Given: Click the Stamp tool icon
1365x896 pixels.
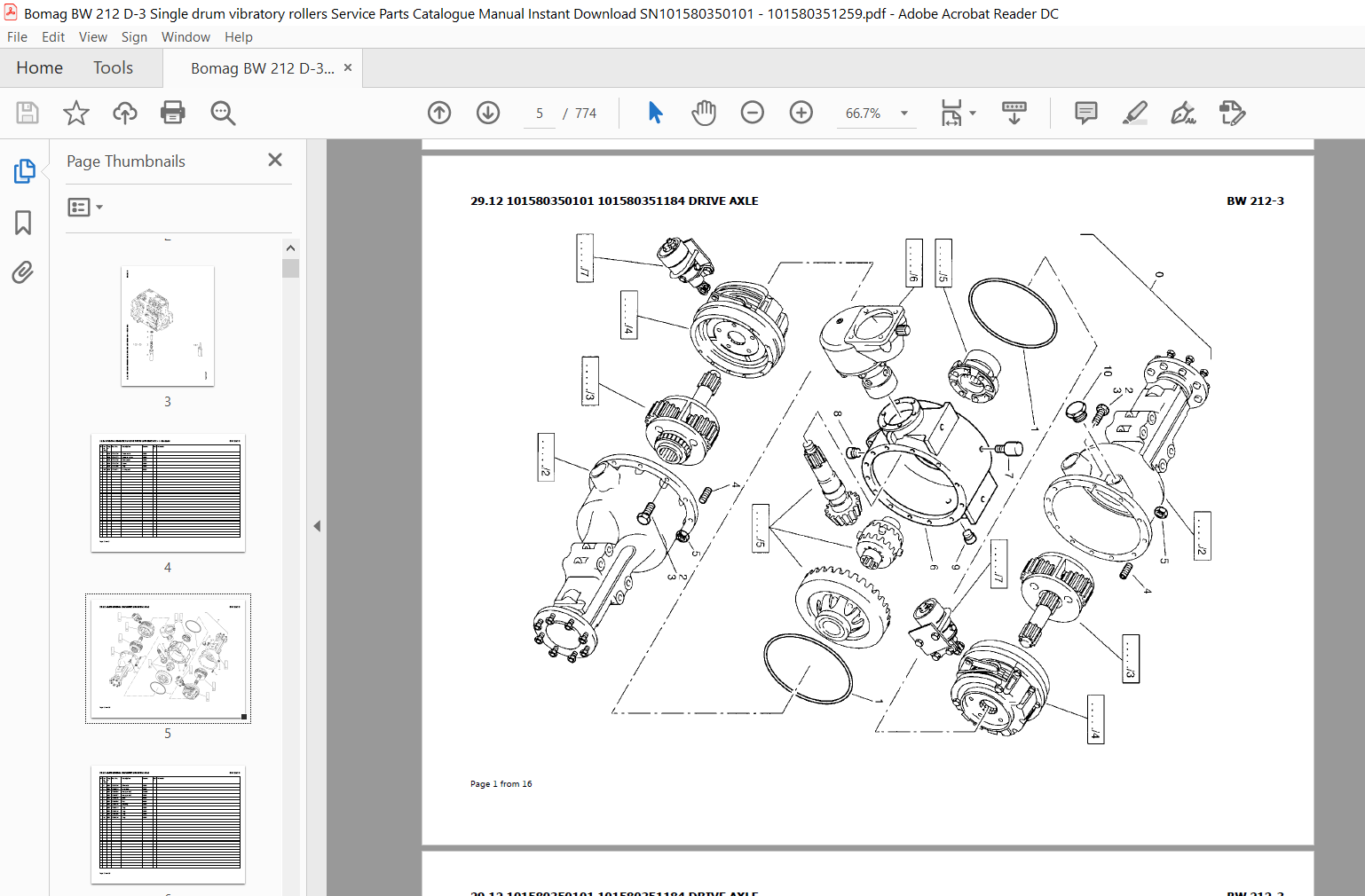Looking at the screenshot, I should (1233, 113).
